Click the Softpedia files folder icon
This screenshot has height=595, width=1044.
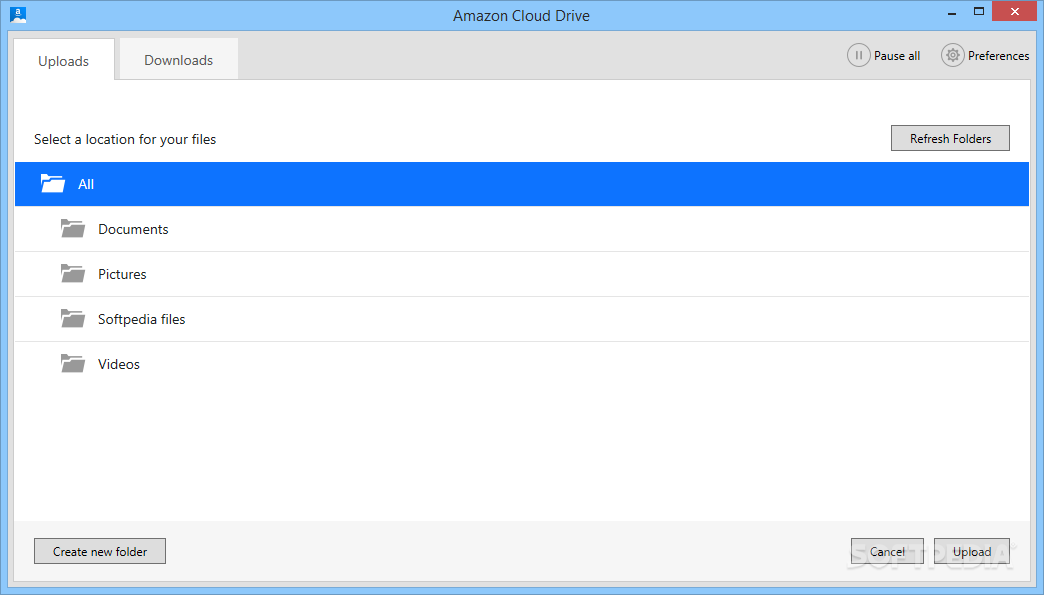[x=73, y=319]
